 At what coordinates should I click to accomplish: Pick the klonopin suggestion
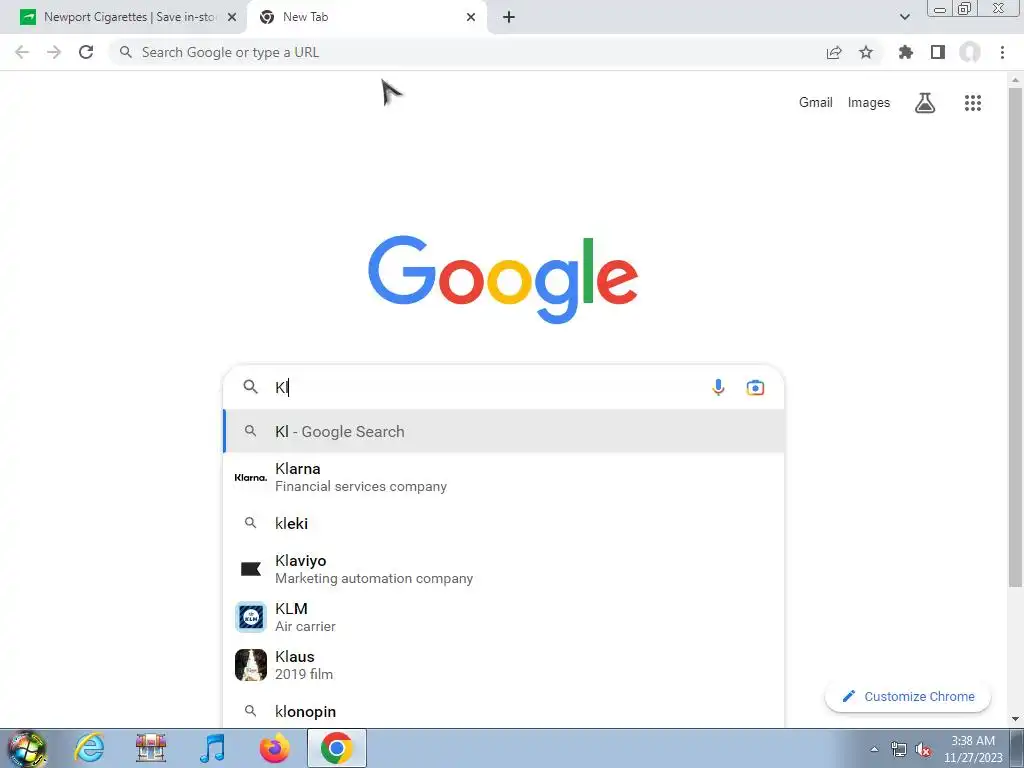click(504, 711)
